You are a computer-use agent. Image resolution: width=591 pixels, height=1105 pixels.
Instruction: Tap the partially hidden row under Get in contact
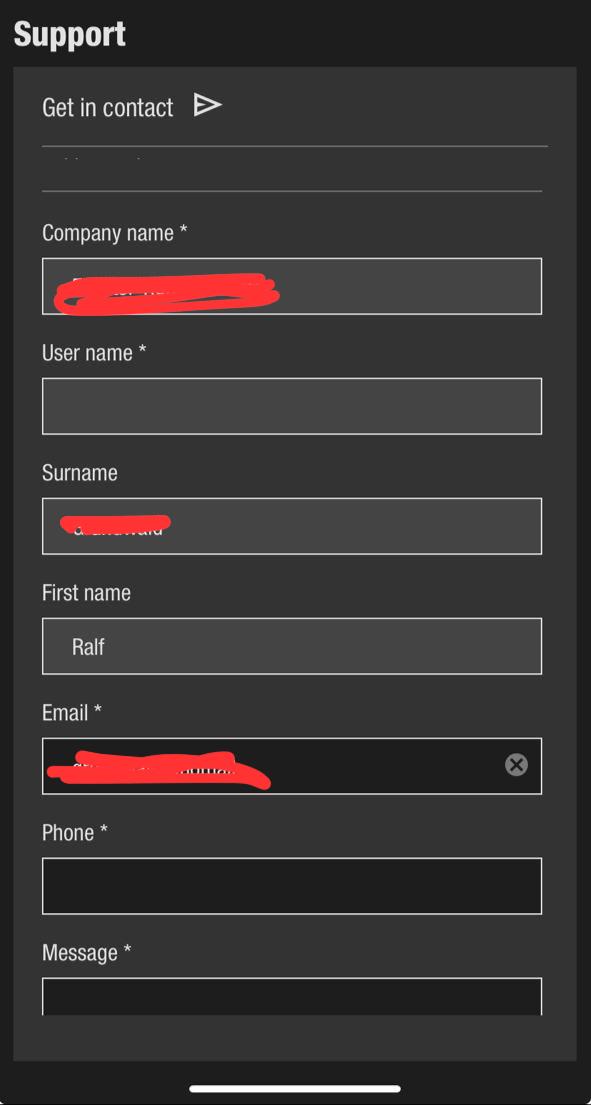click(x=294, y=168)
